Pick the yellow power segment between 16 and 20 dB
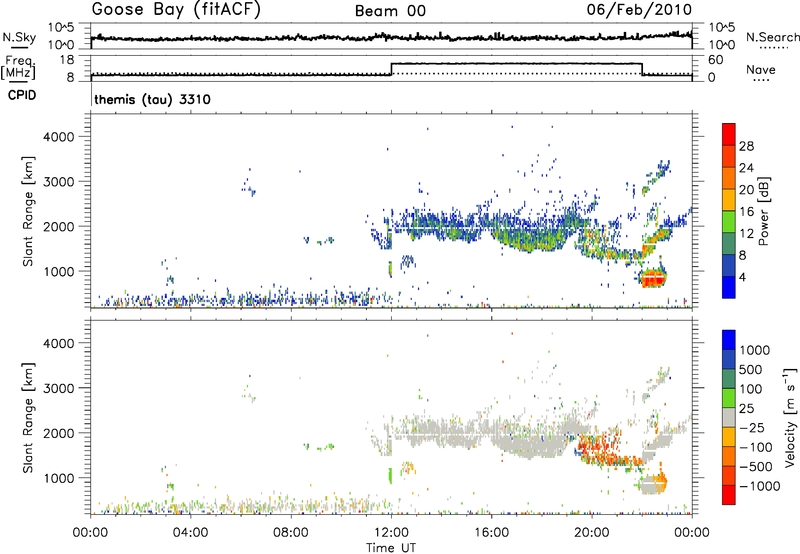Viewport: 800px width, 554px height. (x=729, y=200)
